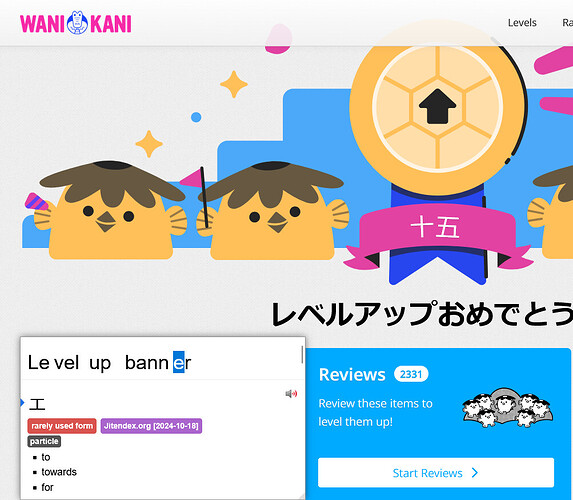Click the WaniKani logo
Viewport: 573px width, 500px height.
tap(76, 23)
